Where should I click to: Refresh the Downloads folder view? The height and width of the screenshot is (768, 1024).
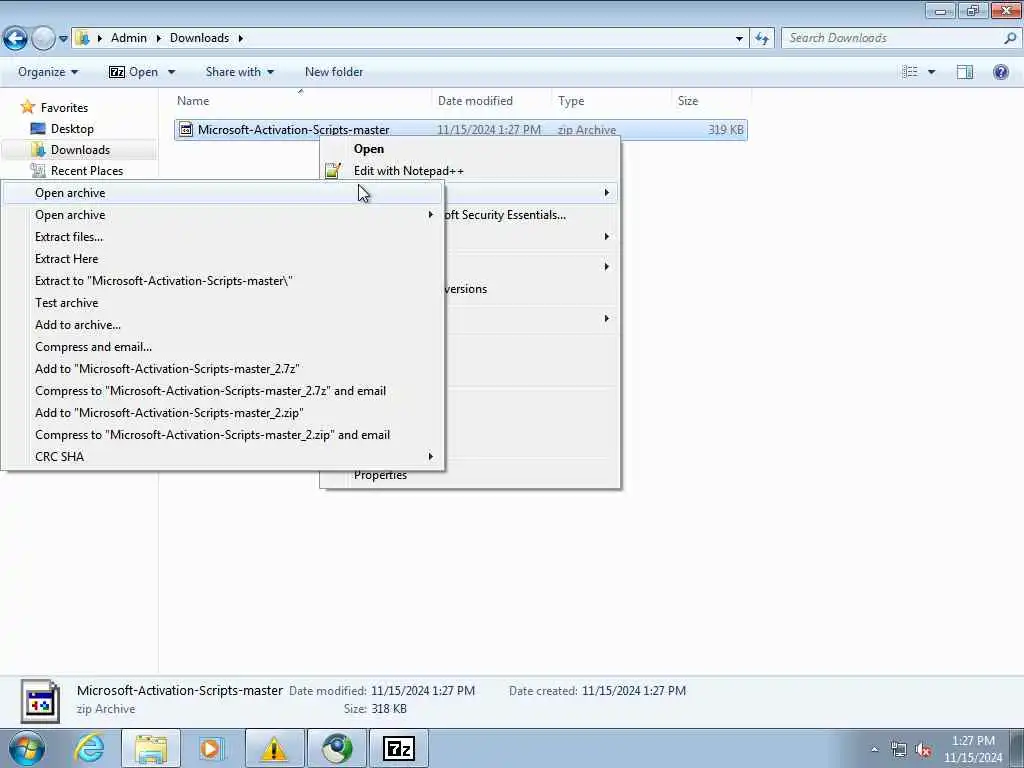click(x=761, y=38)
